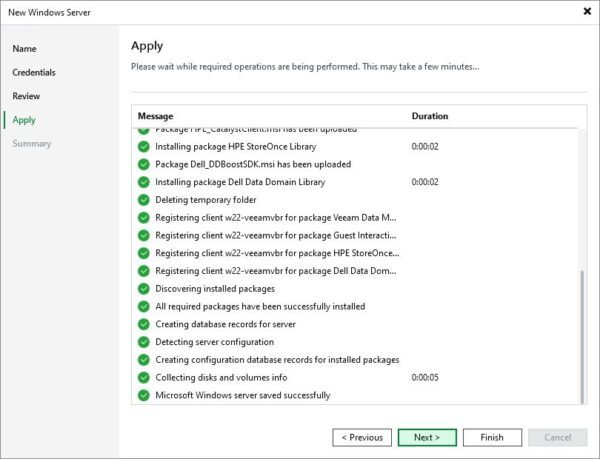Click success icon for Registering client Dell Data Dom... row
This screenshot has height=459, width=600.
click(143, 271)
